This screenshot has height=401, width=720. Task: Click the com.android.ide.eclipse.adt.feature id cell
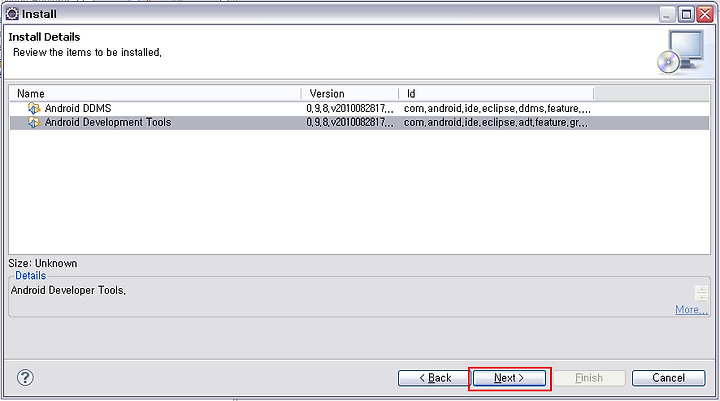pyautogui.click(x=496, y=122)
